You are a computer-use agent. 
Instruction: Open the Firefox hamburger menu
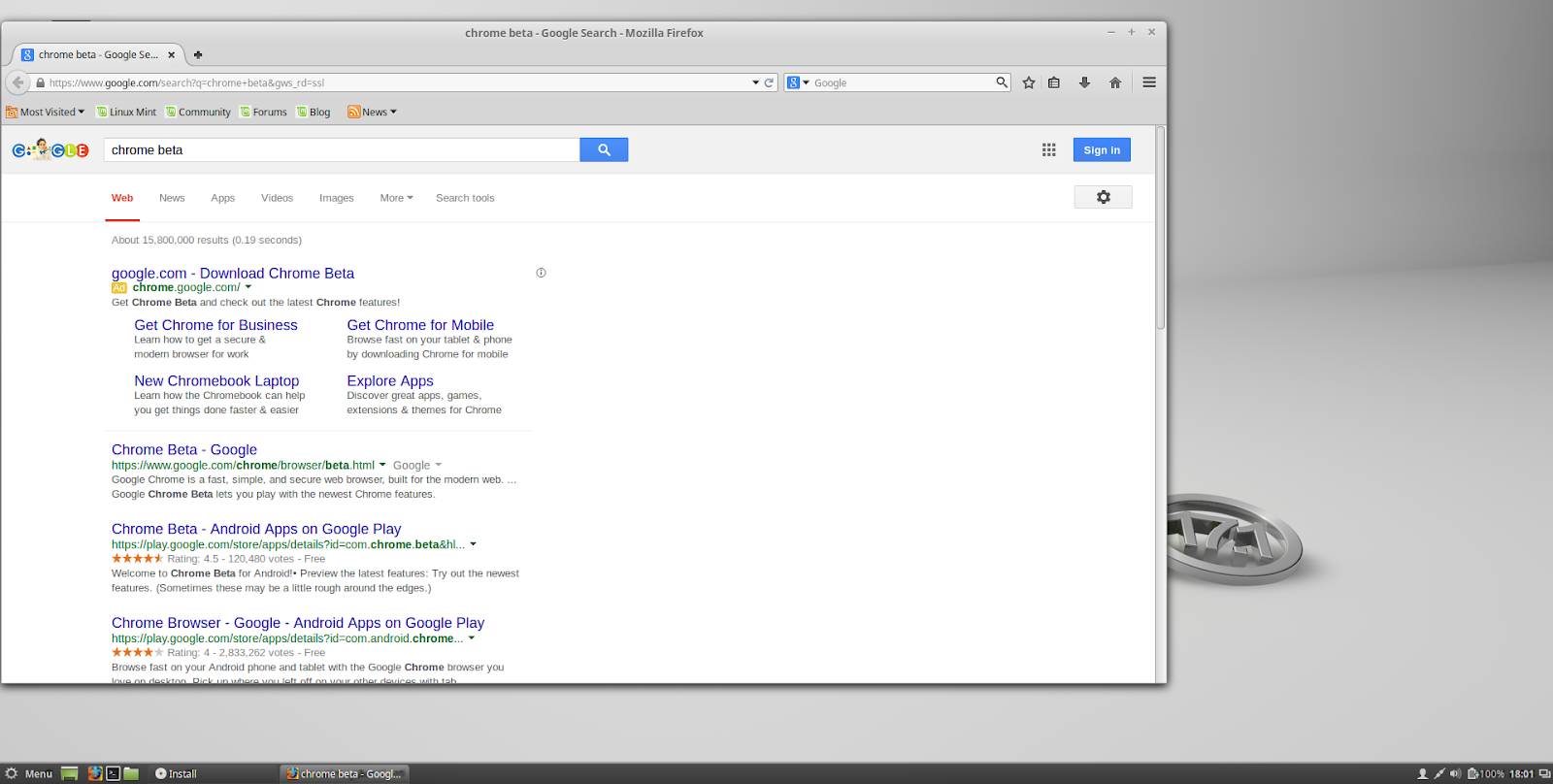click(x=1149, y=82)
